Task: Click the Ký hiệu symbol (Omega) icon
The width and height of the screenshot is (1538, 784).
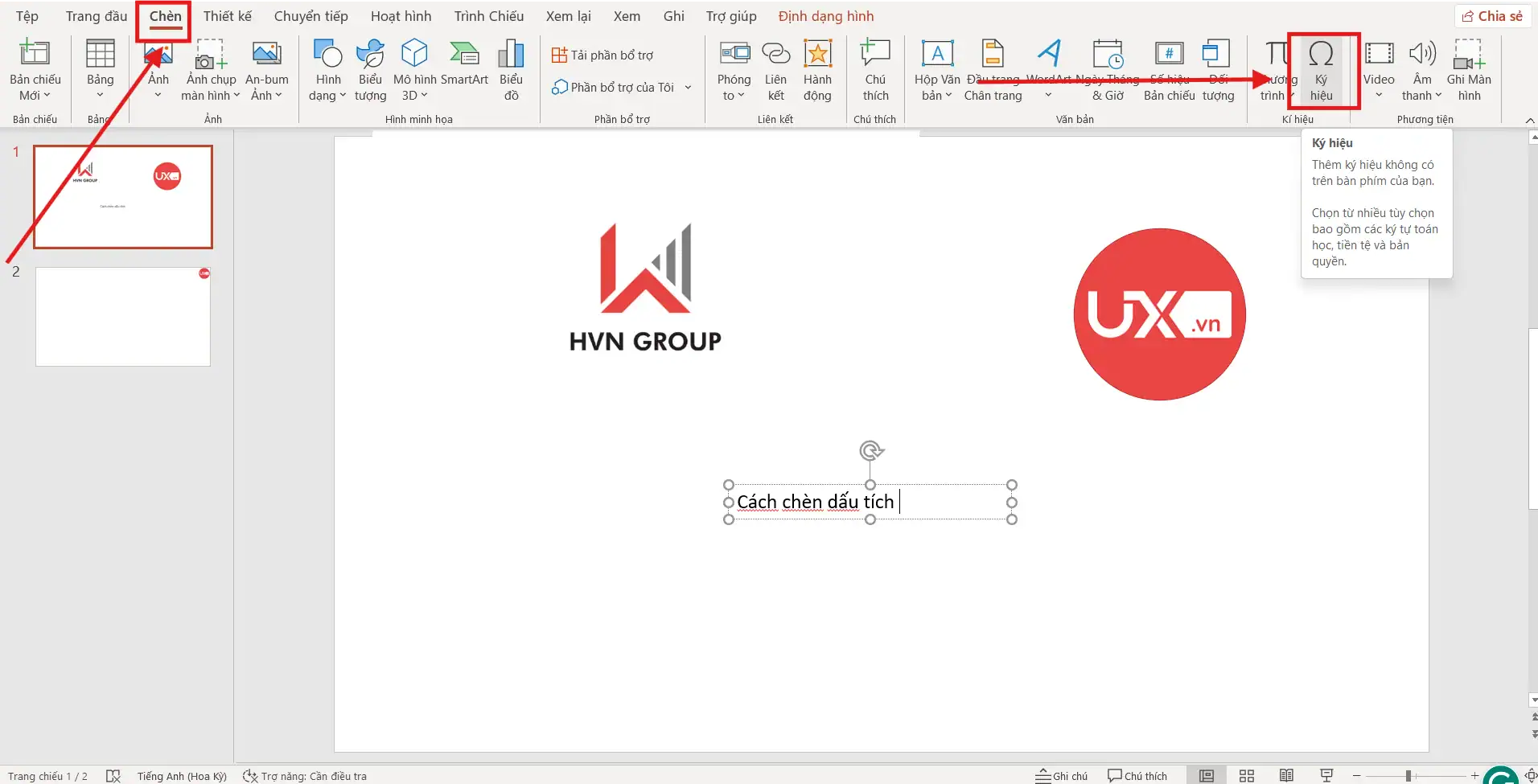Action: [x=1321, y=54]
